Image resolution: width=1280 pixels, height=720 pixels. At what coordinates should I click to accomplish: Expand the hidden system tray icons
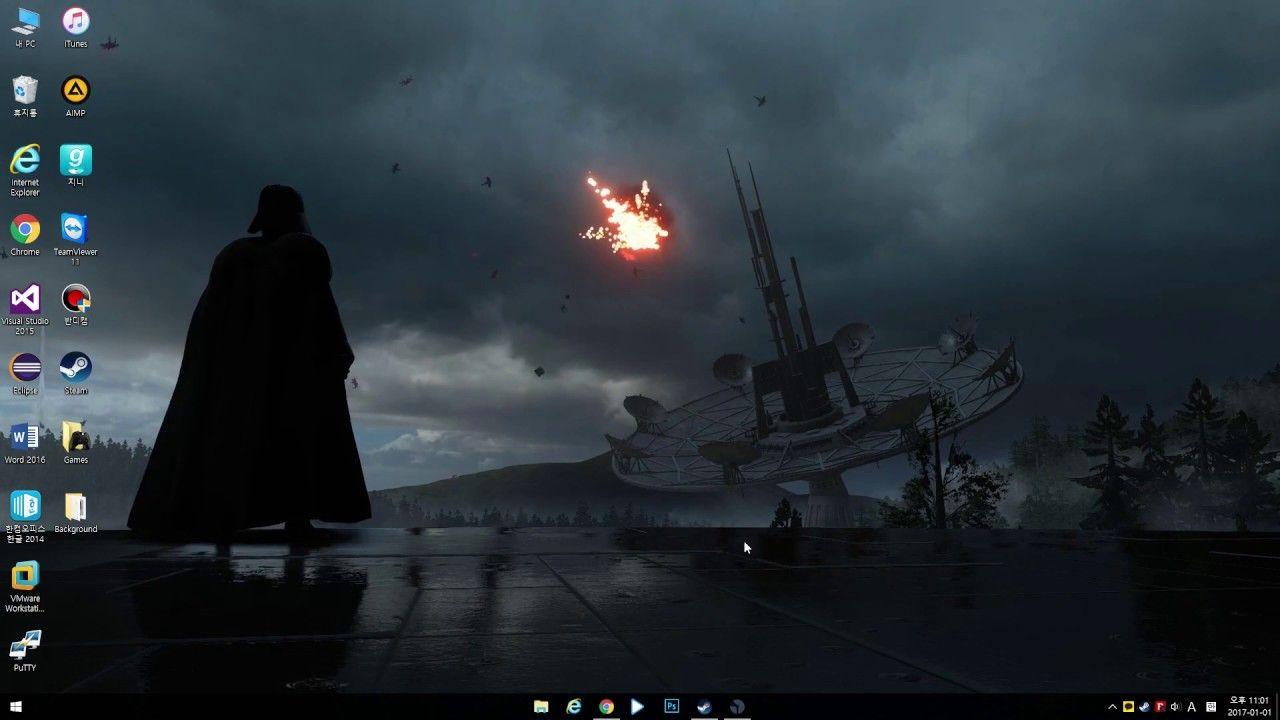[1112, 707]
